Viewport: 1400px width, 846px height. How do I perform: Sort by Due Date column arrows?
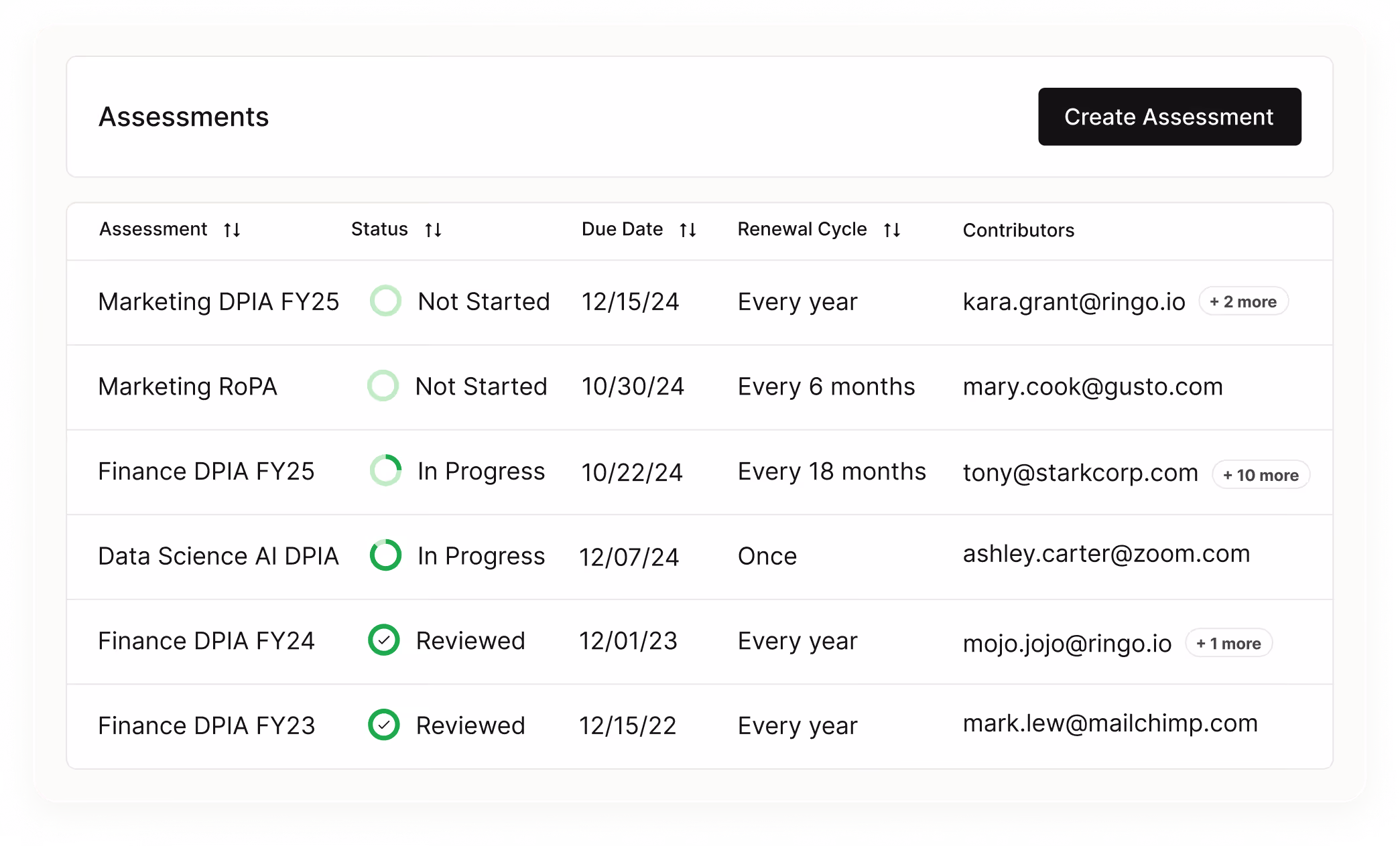tap(688, 230)
